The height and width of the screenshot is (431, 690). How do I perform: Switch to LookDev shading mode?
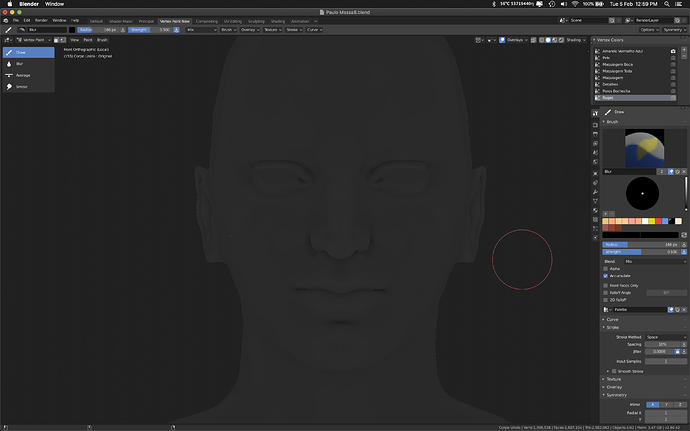pos(554,40)
